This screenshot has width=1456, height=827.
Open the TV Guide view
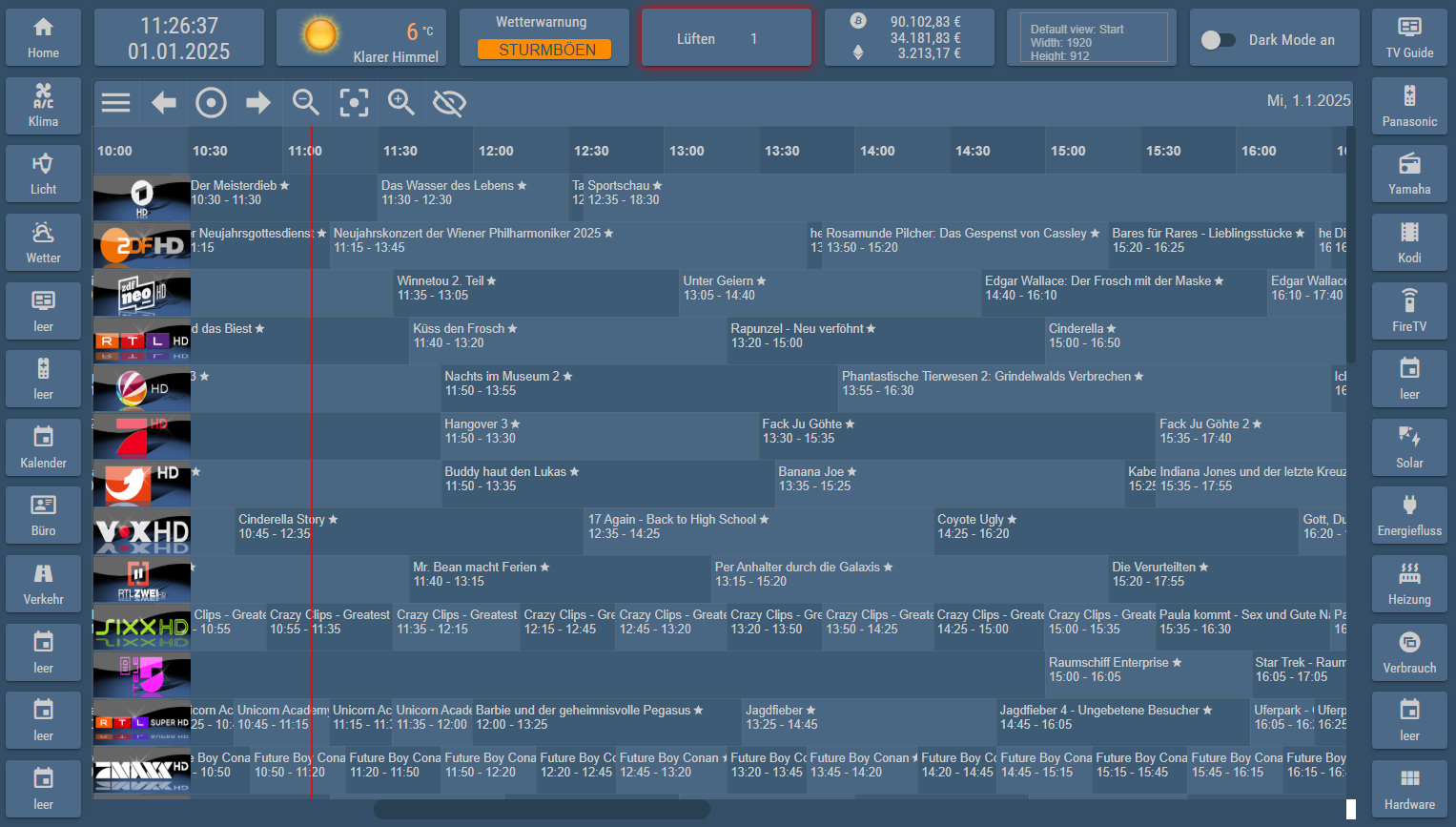tap(1409, 37)
